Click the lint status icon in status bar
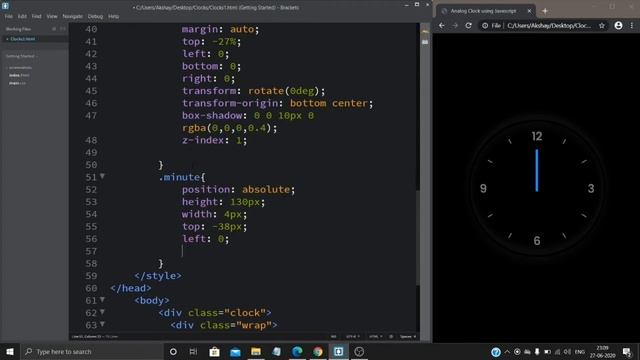The height and width of the screenshot is (360, 640). 391,337
